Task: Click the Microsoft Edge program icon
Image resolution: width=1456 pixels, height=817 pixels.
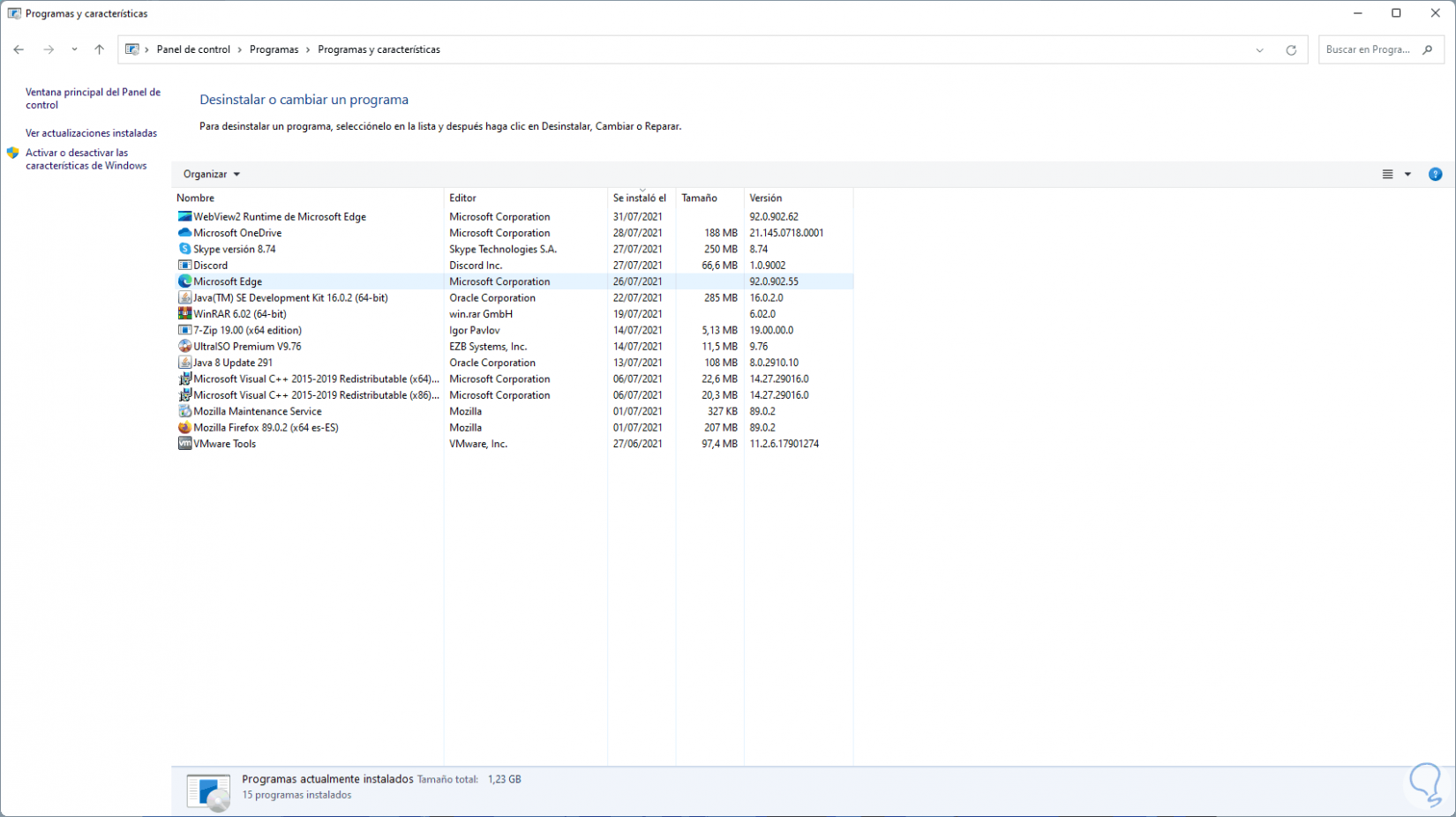Action: 184,281
